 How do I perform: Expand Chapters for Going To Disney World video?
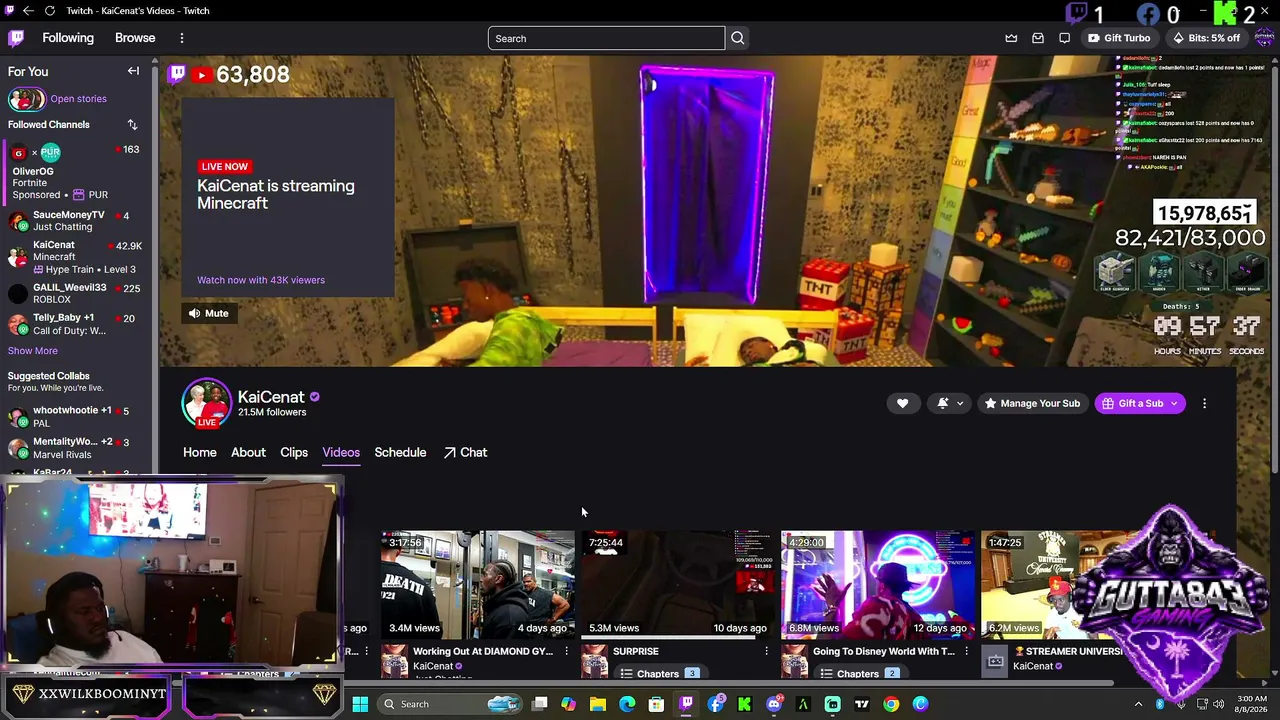tap(859, 674)
